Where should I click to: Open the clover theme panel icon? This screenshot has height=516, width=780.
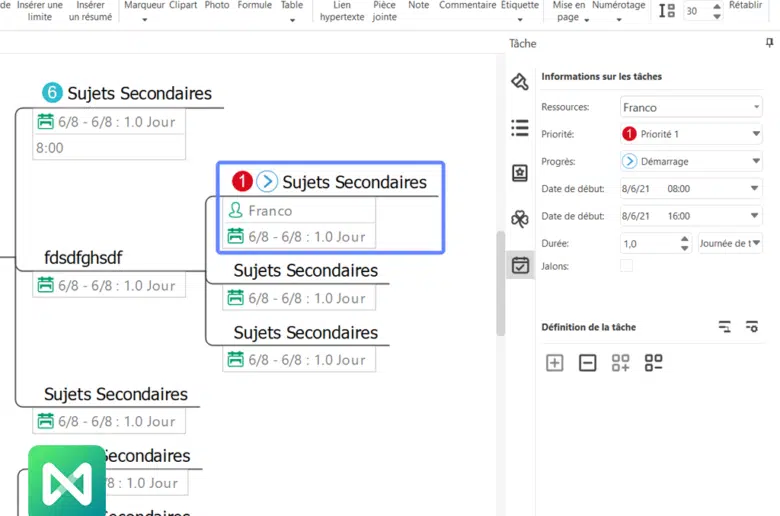519,219
